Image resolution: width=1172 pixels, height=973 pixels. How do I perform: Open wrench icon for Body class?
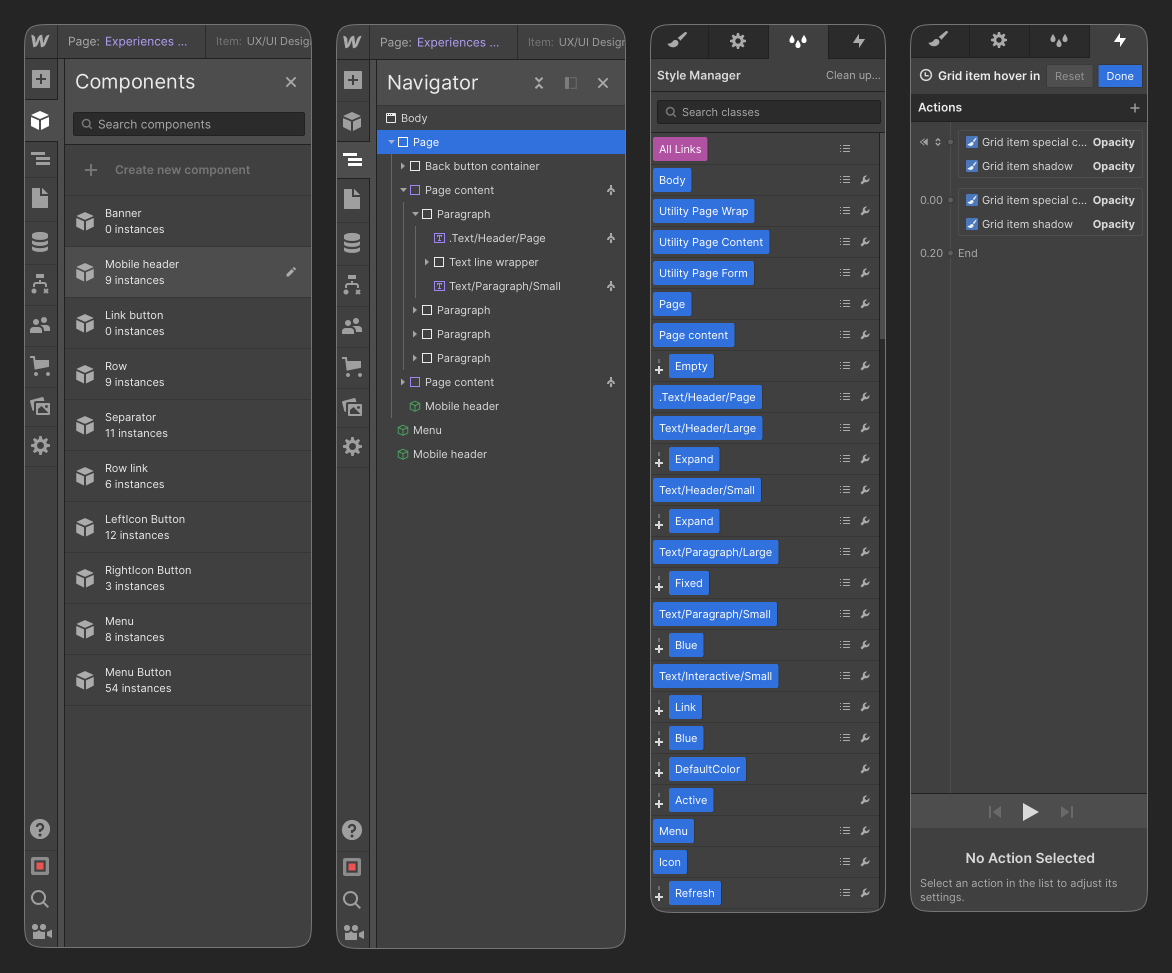click(x=865, y=180)
